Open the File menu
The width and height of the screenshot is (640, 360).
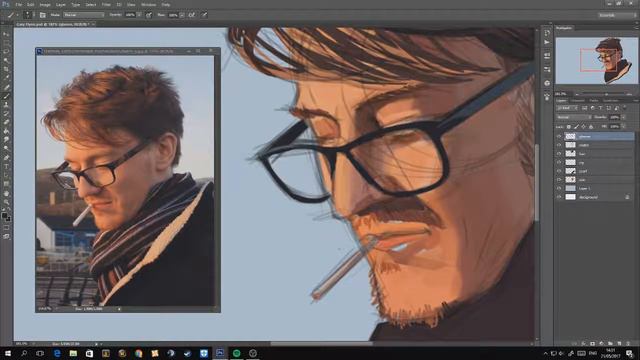(x=19, y=4)
